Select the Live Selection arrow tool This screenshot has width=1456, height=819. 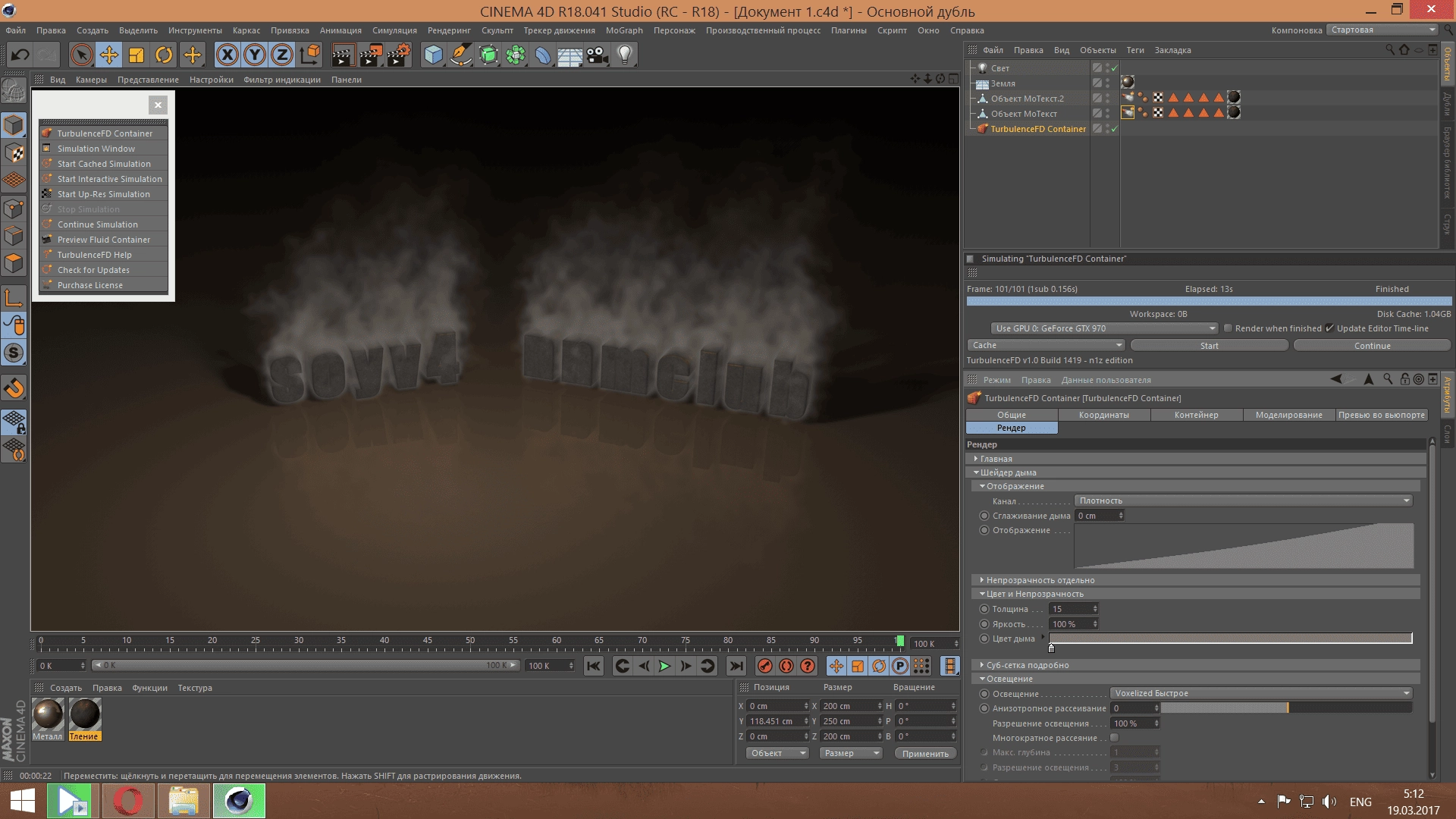click(x=81, y=55)
